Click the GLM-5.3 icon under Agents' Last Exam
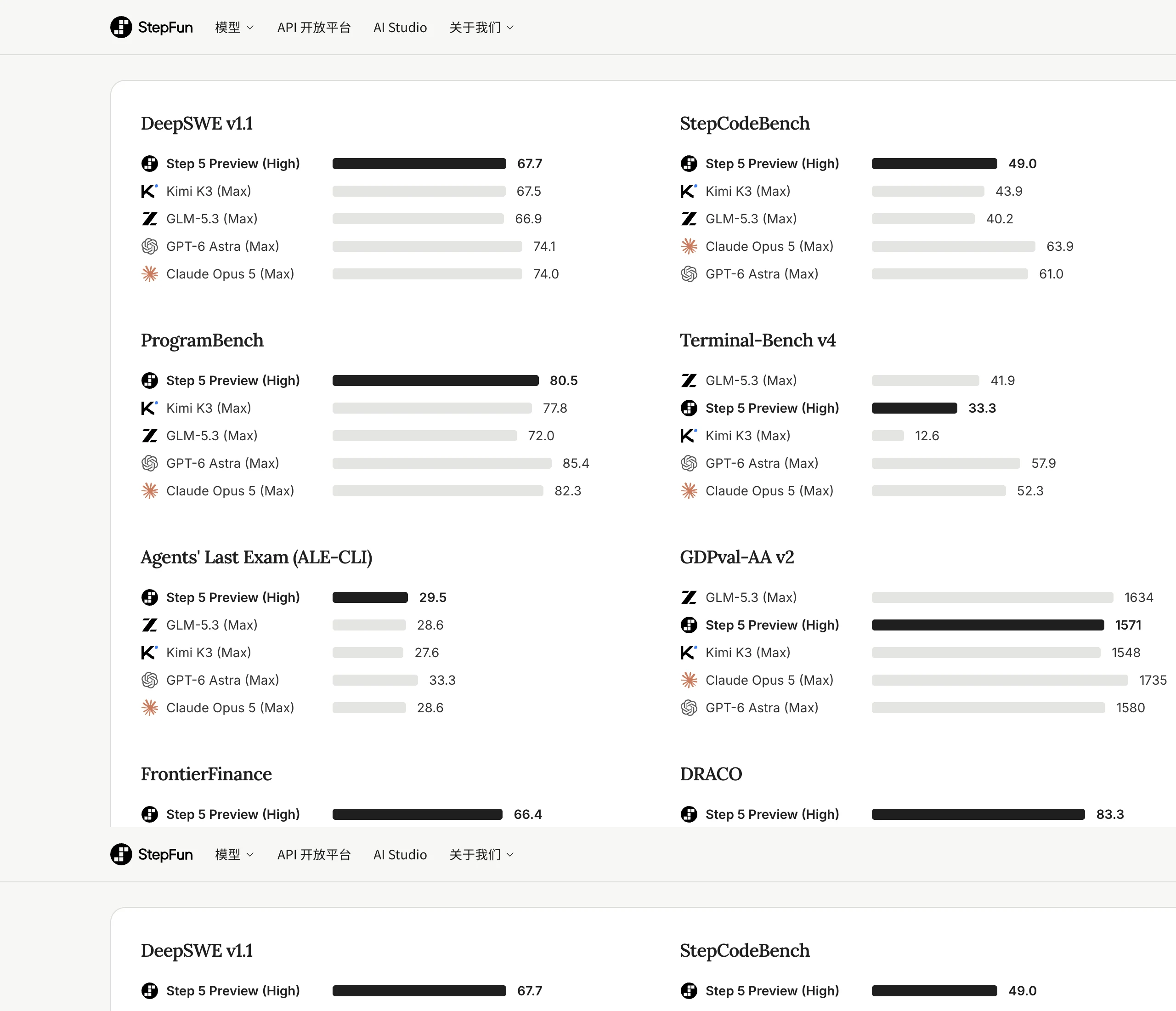1176x1011 pixels. pos(149,625)
